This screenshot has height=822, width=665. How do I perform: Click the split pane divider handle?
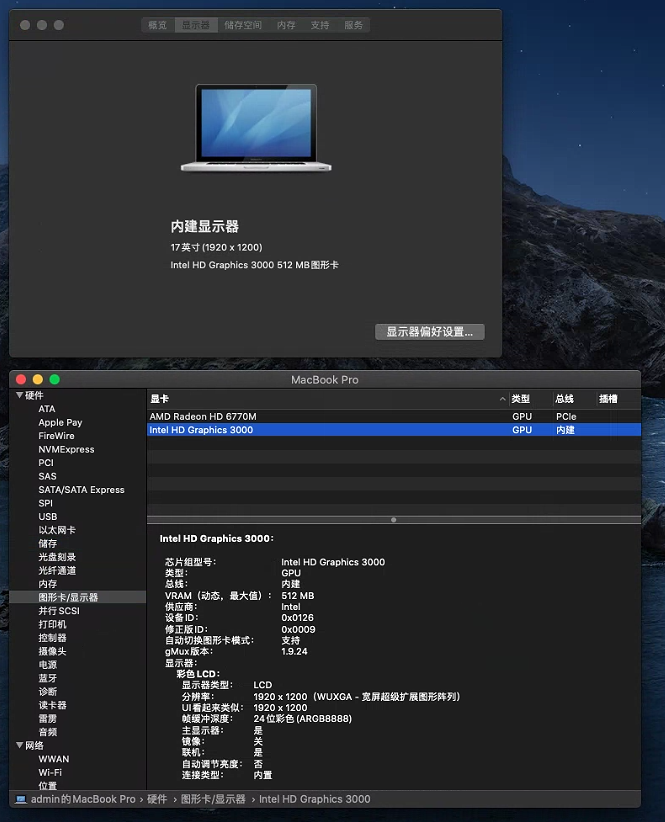(393, 520)
